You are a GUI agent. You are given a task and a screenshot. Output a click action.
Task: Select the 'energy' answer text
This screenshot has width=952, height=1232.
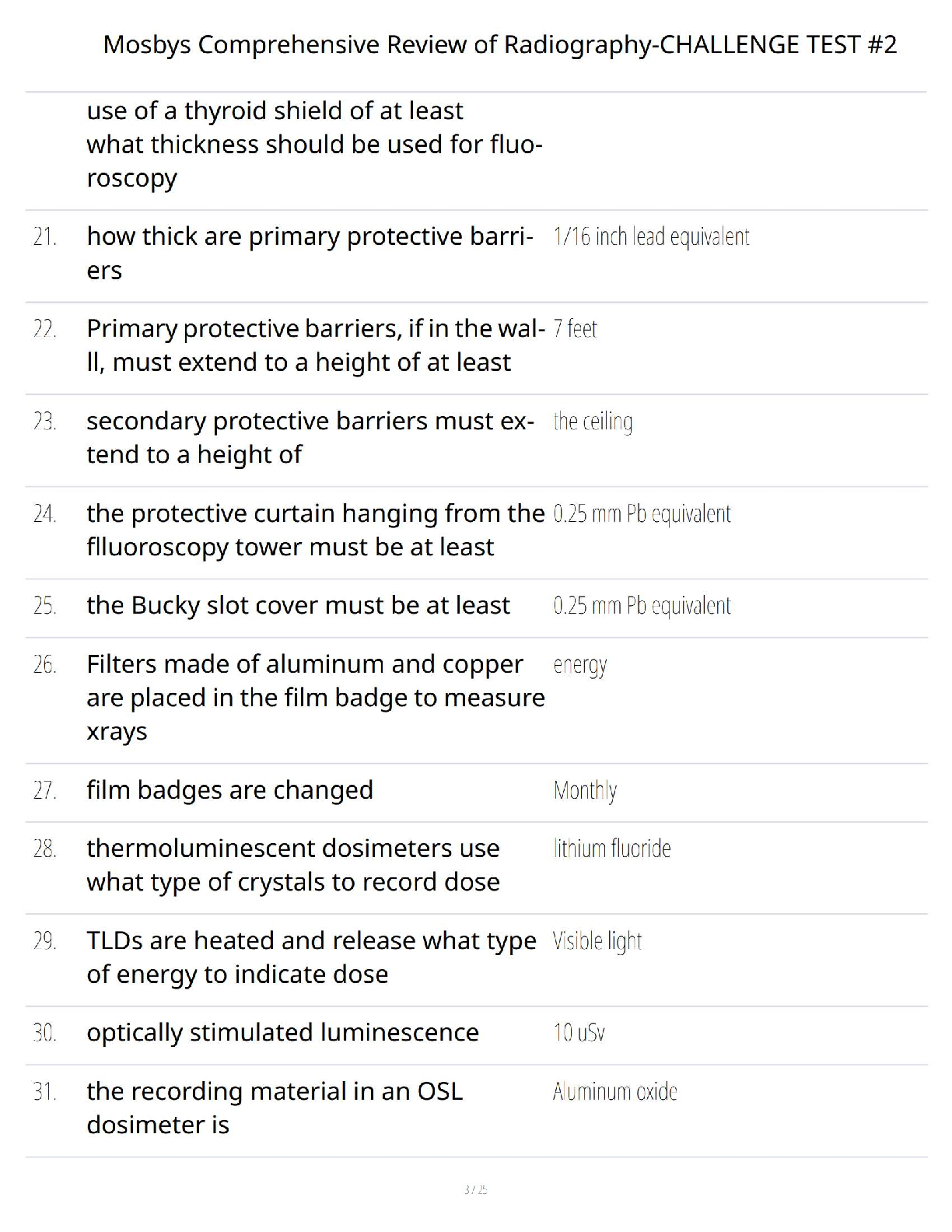coord(579,665)
